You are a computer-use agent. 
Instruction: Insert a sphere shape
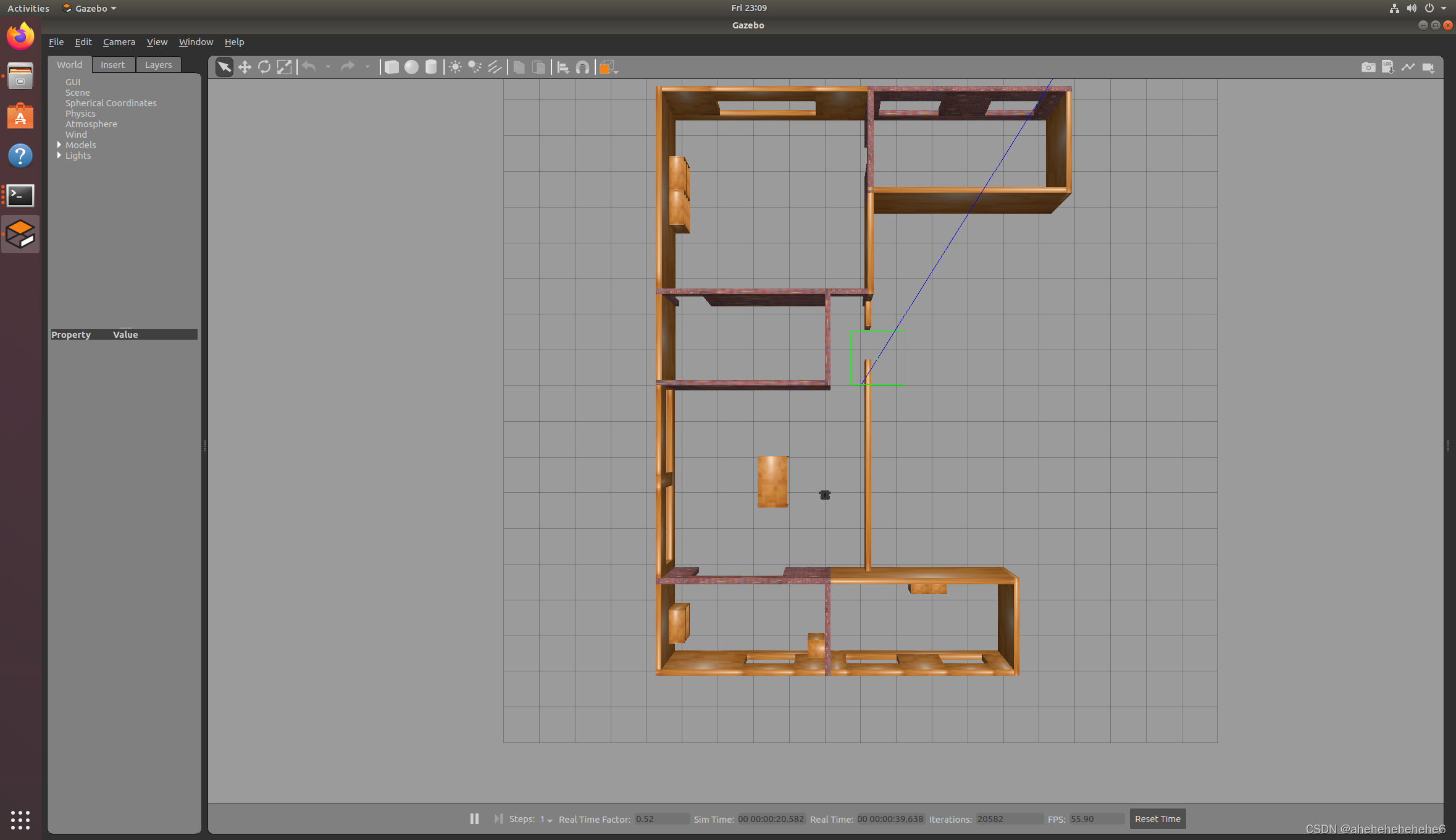tap(411, 67)
